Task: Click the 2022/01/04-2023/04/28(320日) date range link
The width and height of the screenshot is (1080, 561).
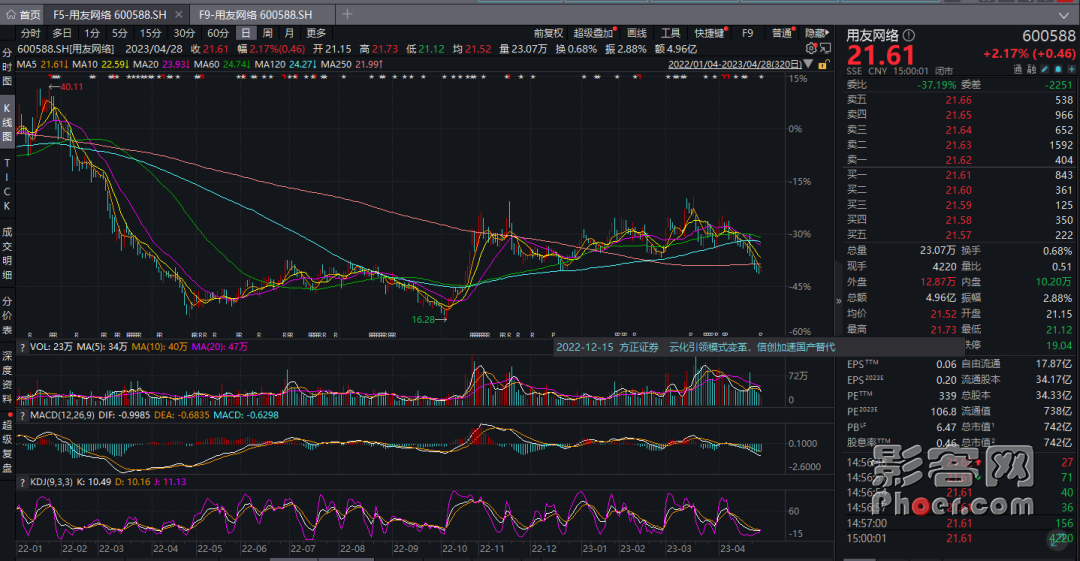Action: [735, 64]
